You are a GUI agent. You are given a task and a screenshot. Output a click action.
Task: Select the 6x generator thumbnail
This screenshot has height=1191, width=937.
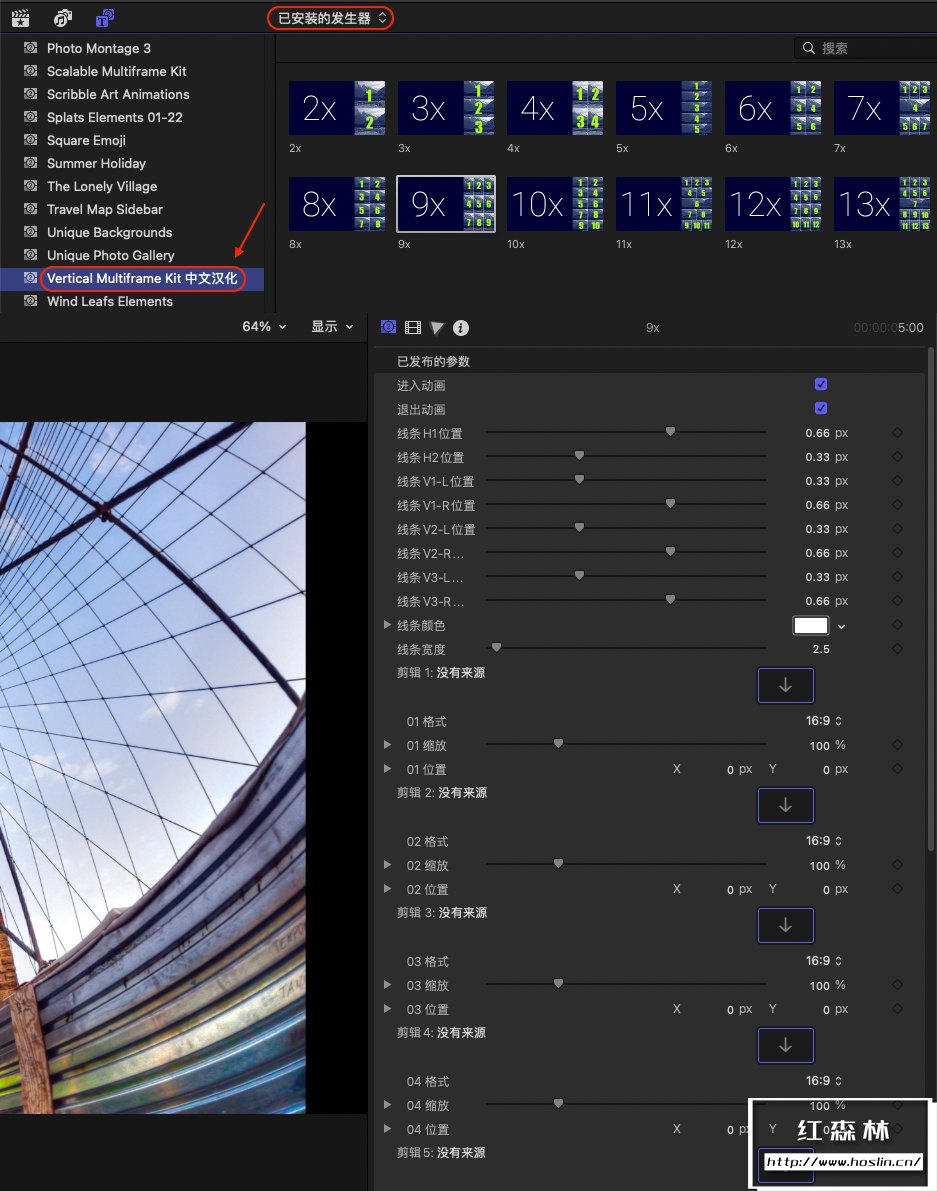coord(773,109)
